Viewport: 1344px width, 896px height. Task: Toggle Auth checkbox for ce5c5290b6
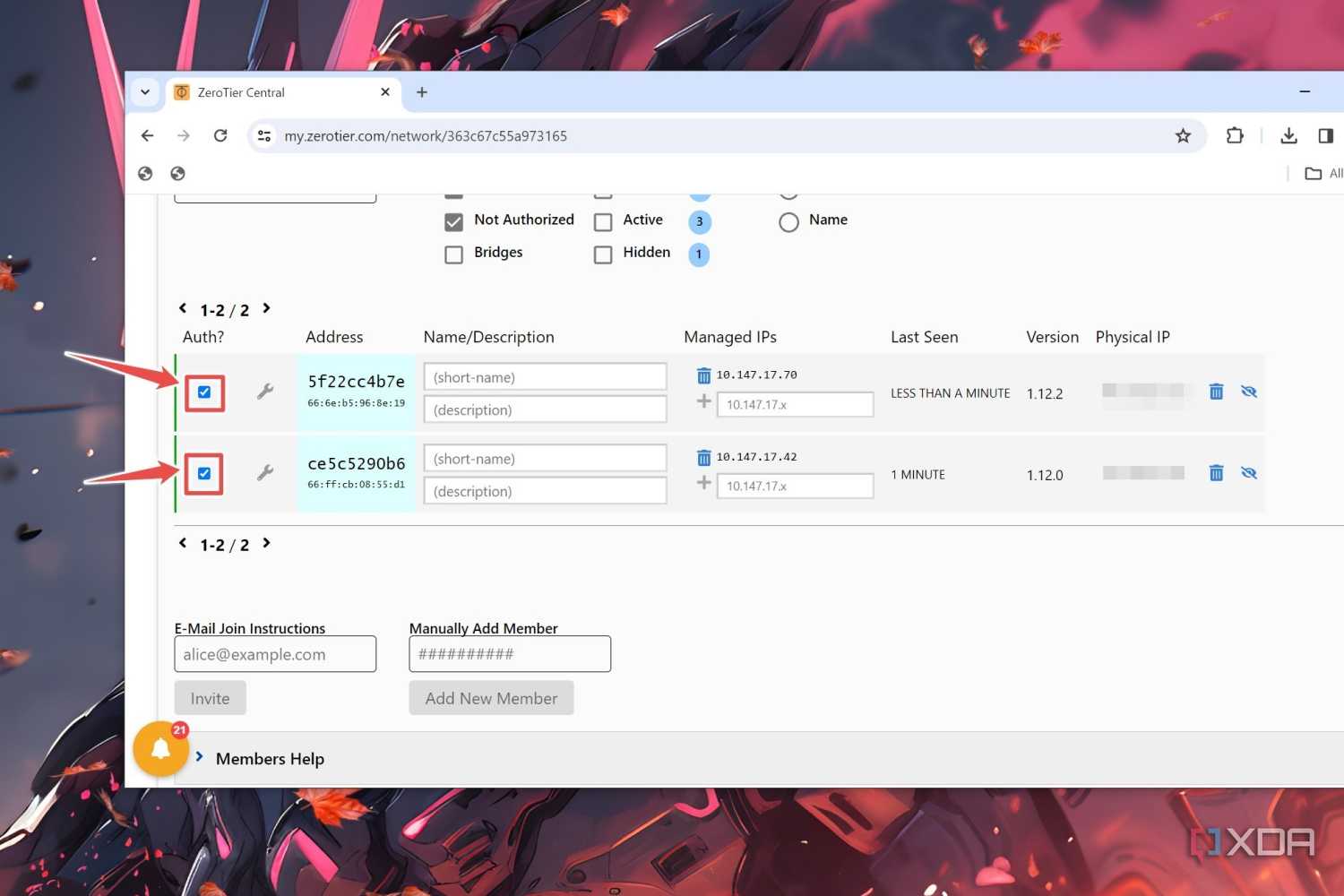[204, 474]
